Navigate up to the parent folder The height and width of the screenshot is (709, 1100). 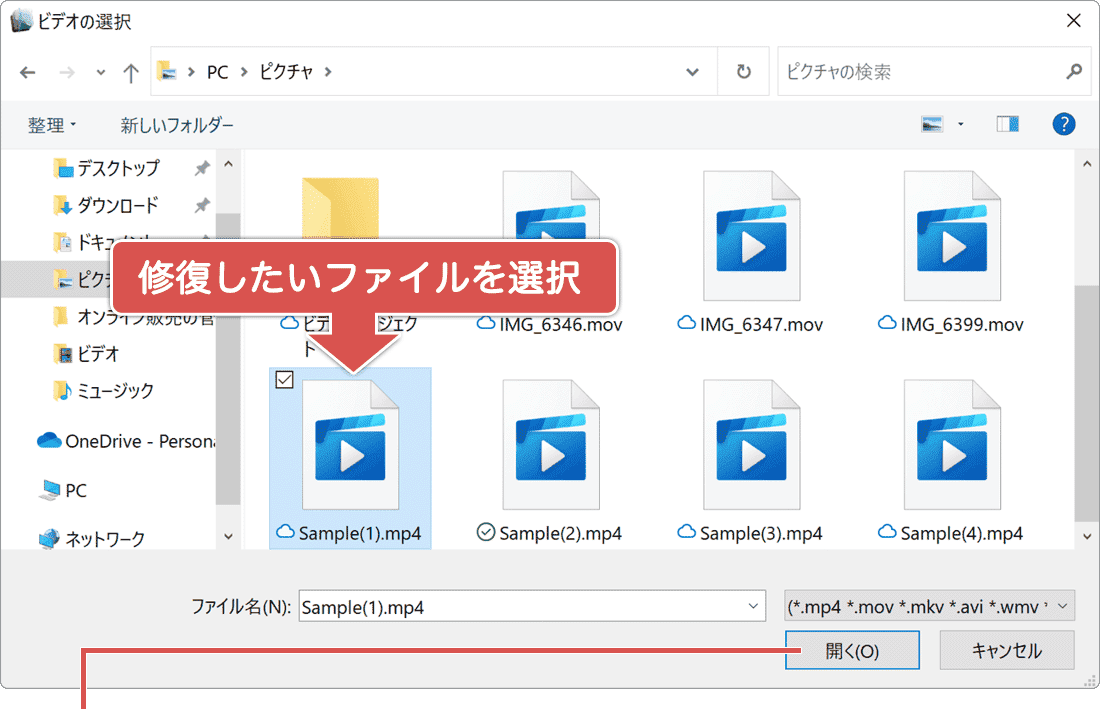click(130, 71)
